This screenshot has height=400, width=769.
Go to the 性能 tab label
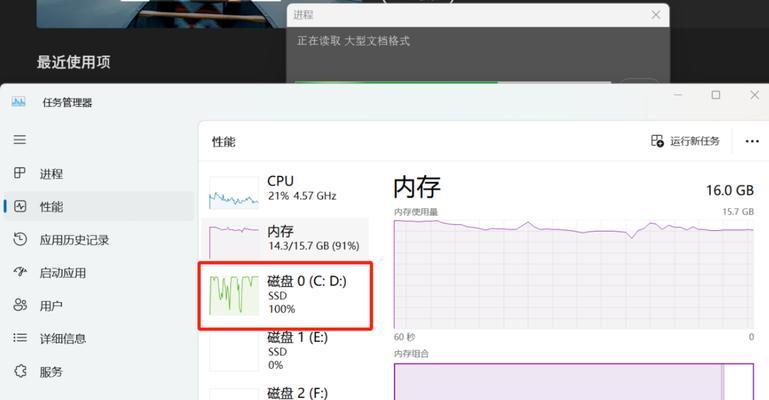[51, 206]
